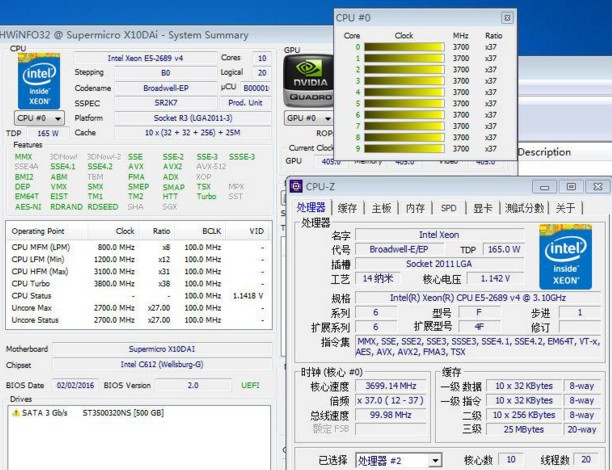Viewport: 612px width, 470px height.
Task: Select the CPU HFM (Max) row
Action: (x=139, y=271)
